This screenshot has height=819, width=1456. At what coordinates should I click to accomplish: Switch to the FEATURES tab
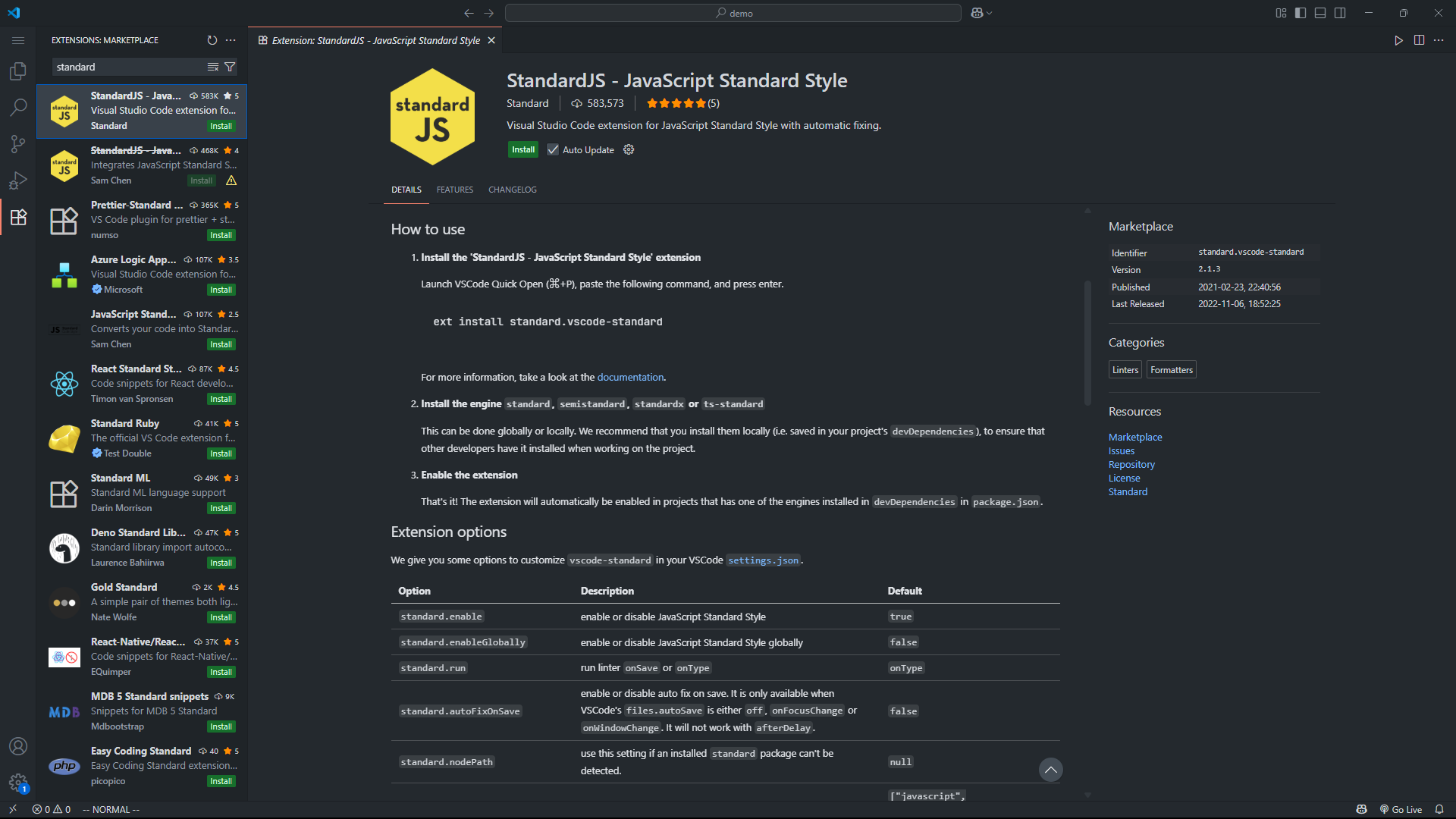click(x=455, y=190)
